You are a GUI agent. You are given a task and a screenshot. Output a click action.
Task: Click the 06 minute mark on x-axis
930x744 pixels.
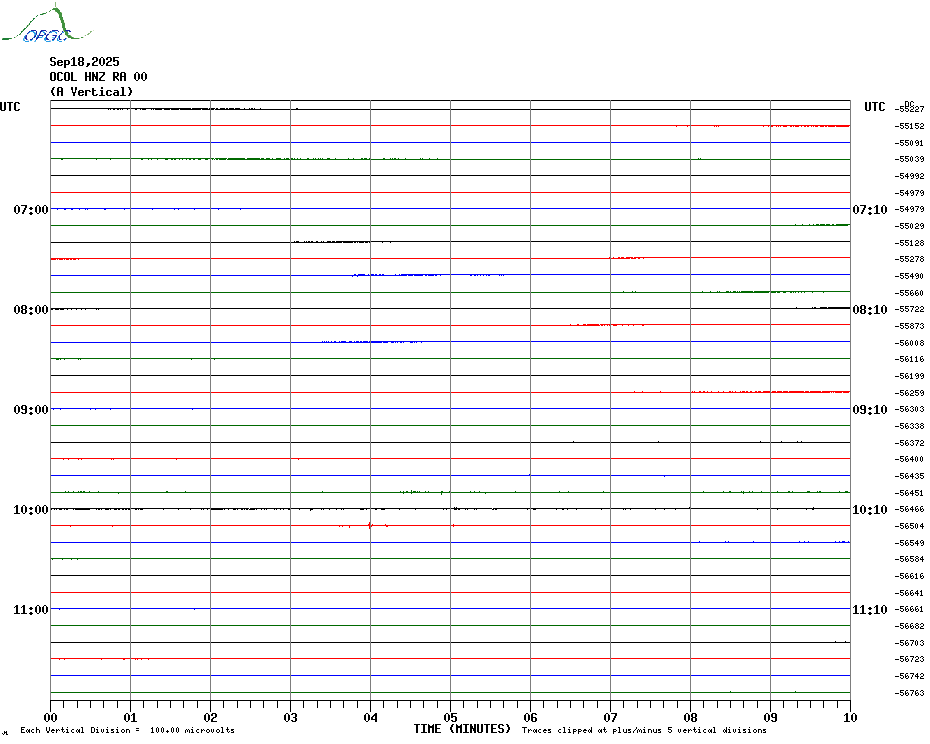click(530, 717)
